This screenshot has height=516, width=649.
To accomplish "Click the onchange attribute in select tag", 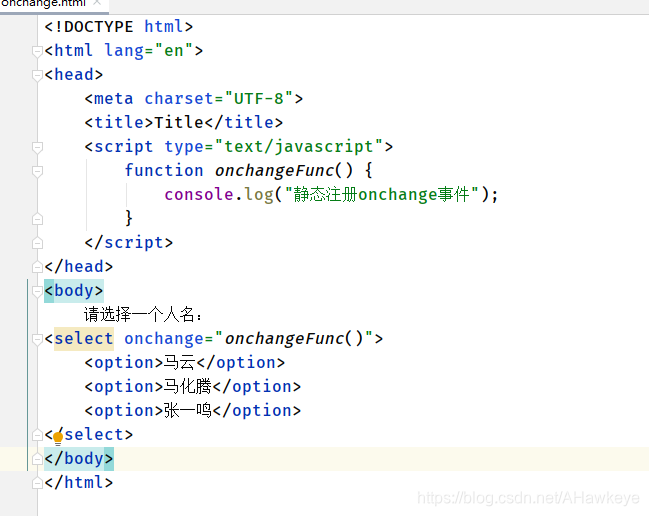I will click(x=164, y=338).
